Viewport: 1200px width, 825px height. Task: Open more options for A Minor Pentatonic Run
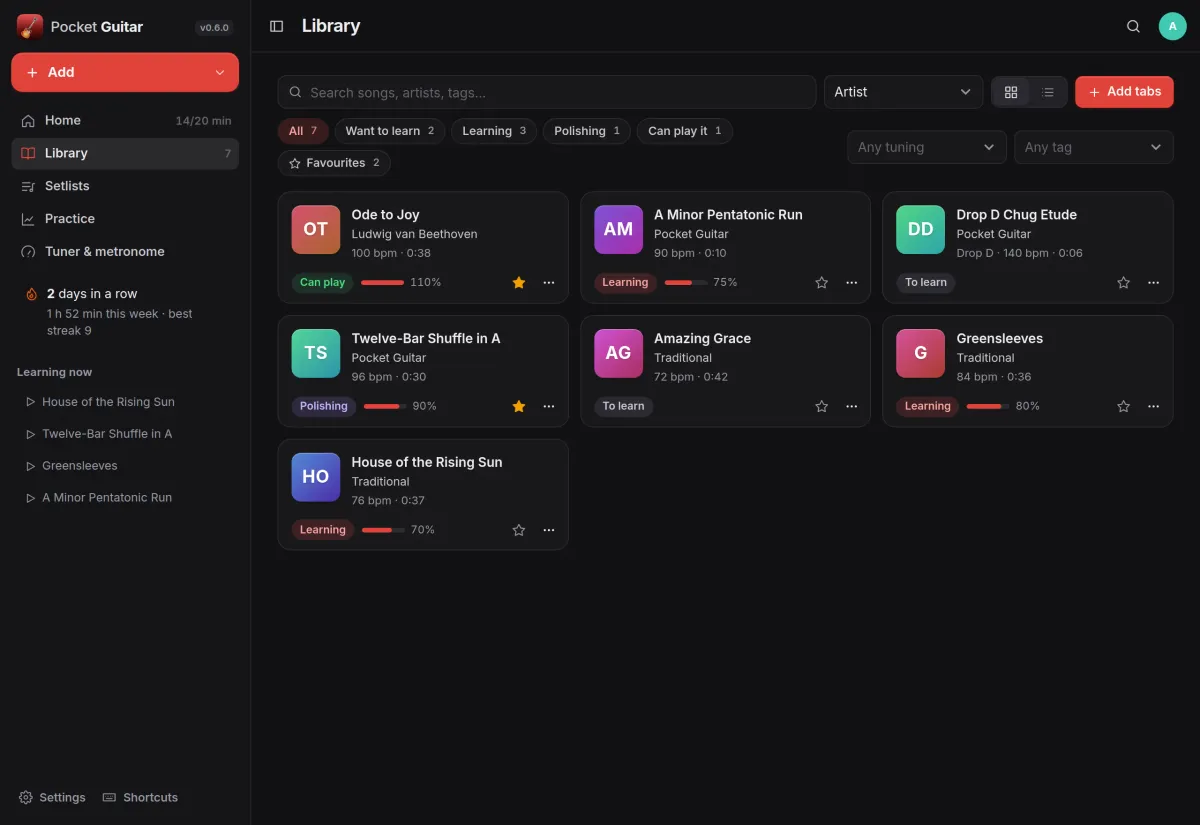click(x=851, y=283)
